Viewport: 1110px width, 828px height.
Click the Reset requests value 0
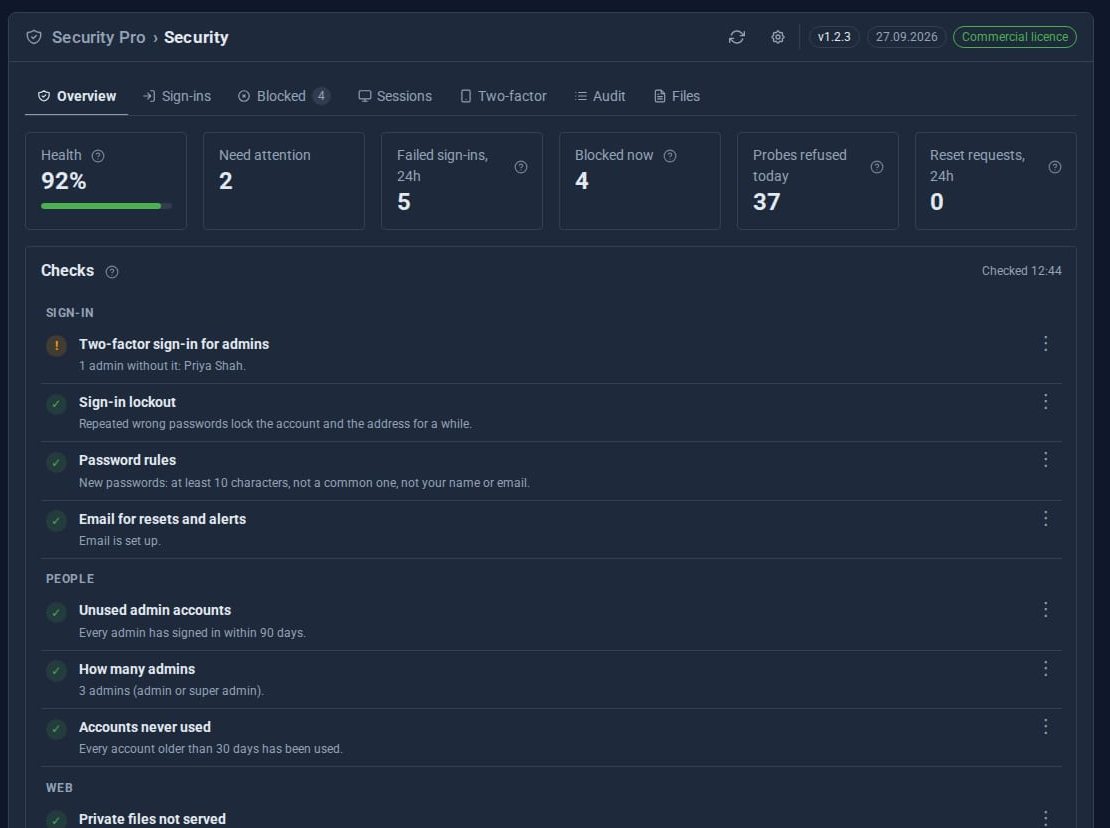pyautogui.click(x=937, y=202)
